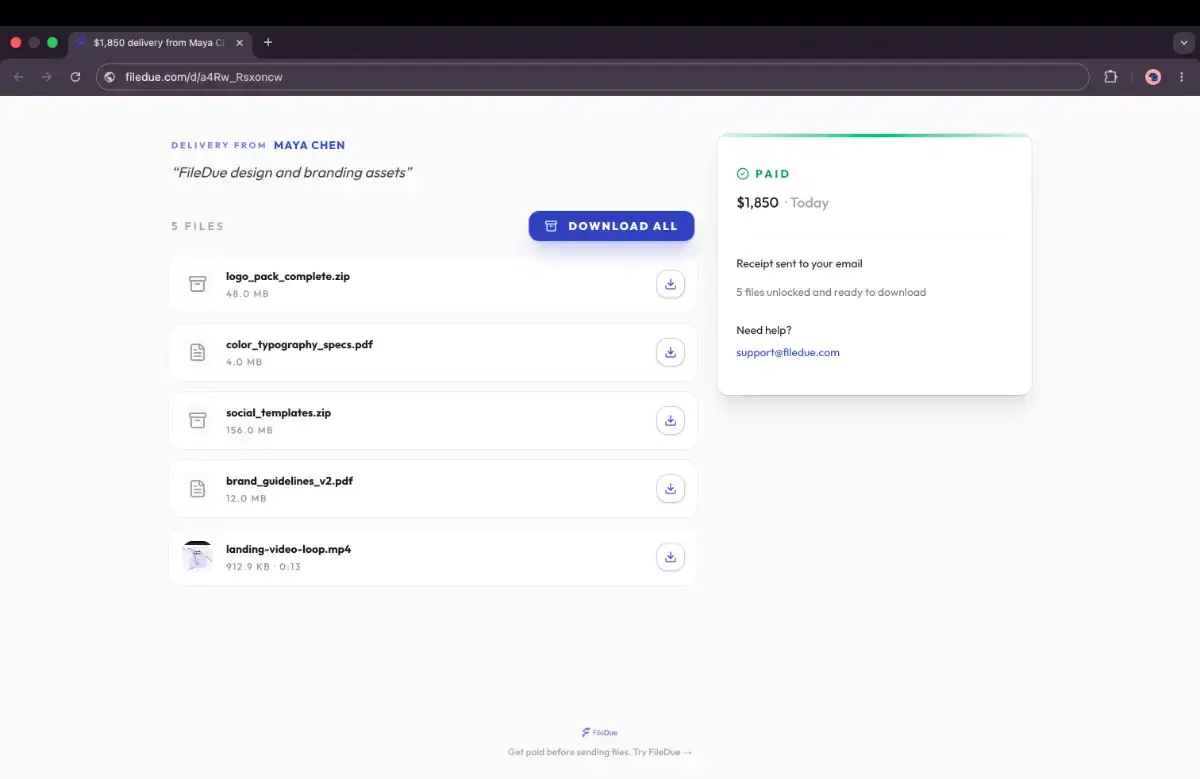1200x779 pixels.
Task: Click 'Receipt sent to your email' text
Action: pyautogui.click(x=799, y=264)
